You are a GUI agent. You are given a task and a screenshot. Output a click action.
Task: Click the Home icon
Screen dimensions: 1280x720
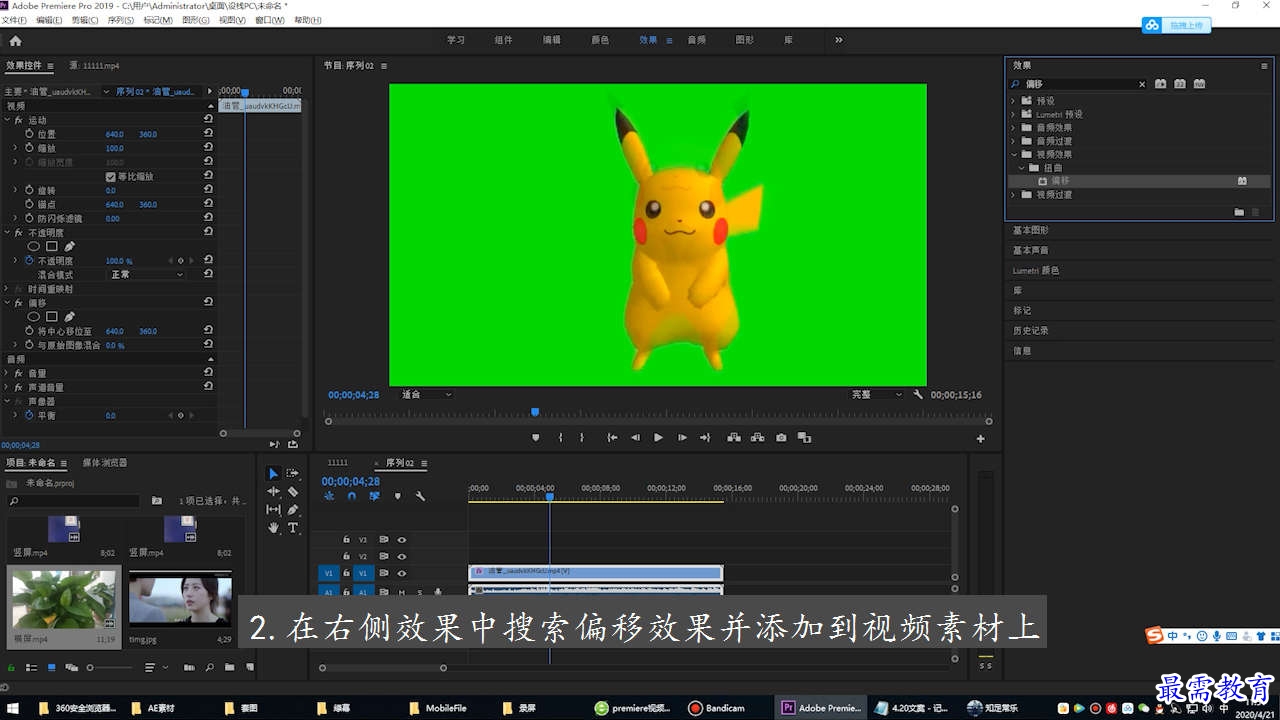[15, 41]
